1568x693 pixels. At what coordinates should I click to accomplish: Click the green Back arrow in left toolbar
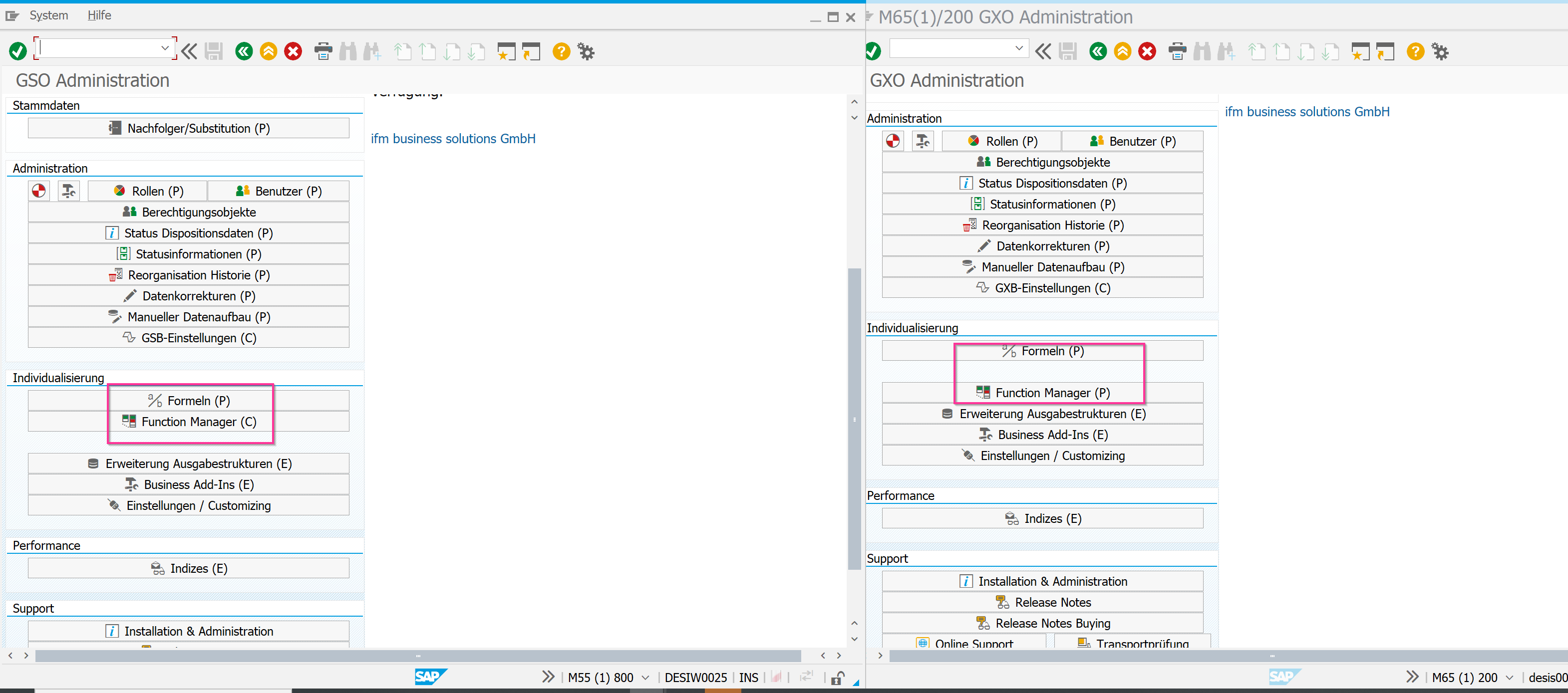[x=244, y=51]
